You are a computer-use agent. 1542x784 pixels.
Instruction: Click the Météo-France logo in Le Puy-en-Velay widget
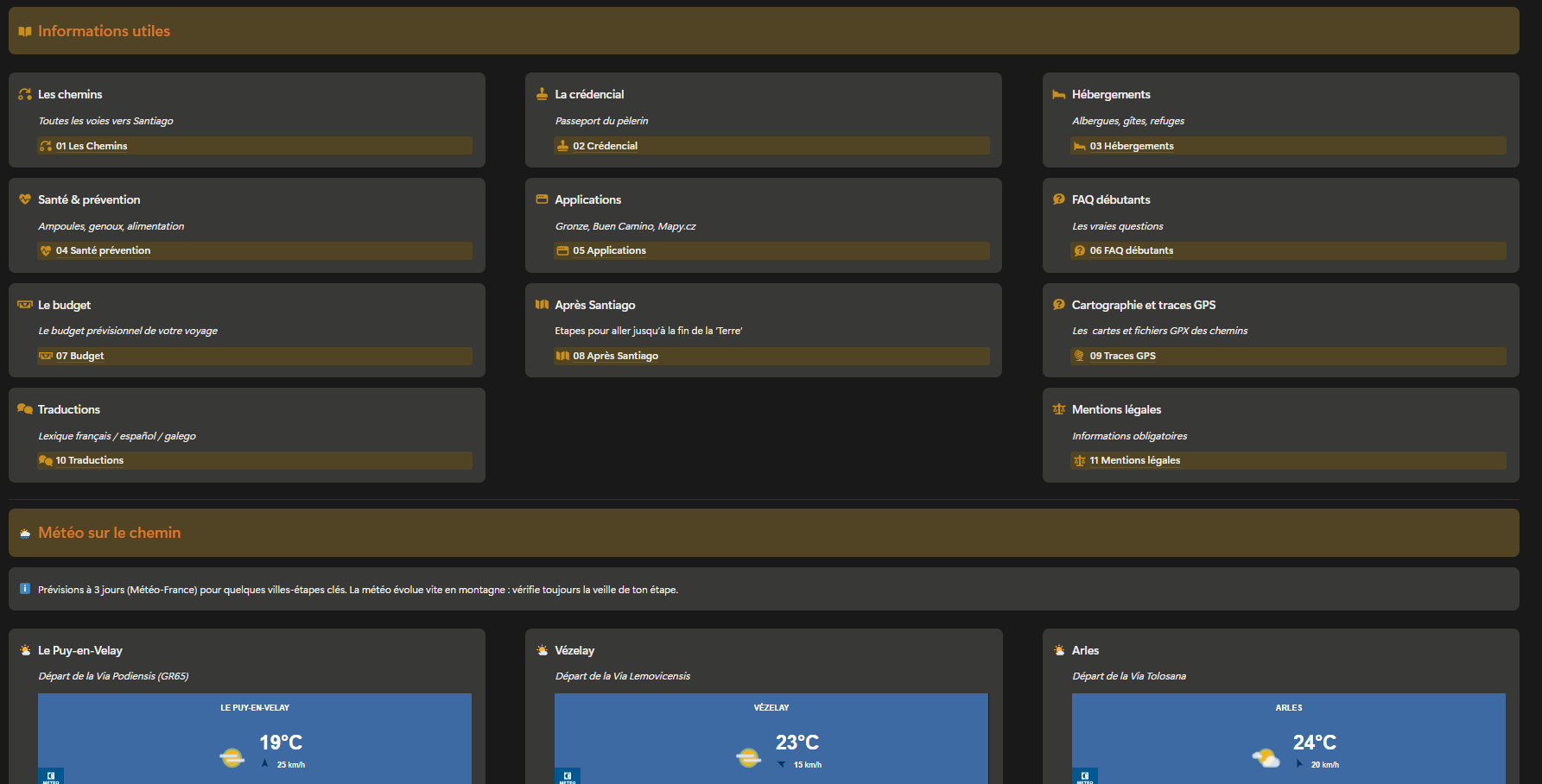click(x=51, y=776)
